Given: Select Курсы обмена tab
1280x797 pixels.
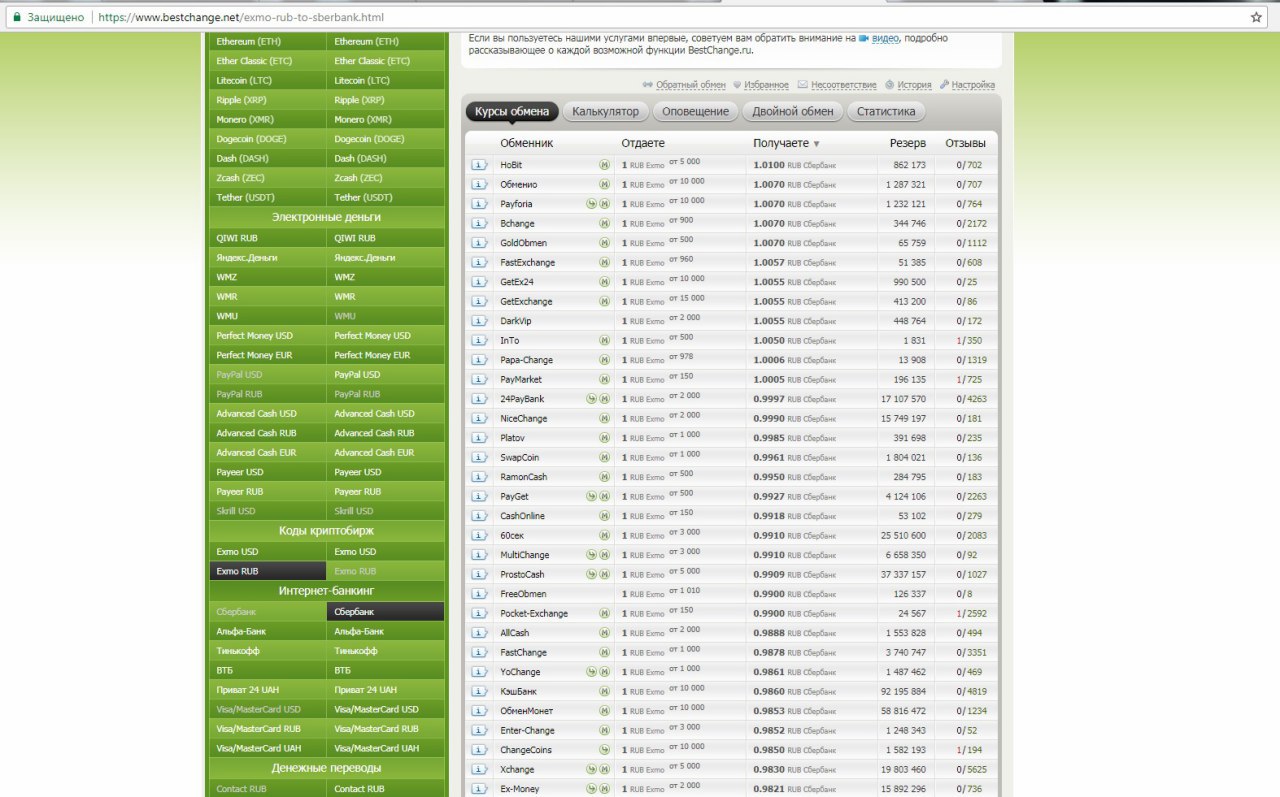Looking at the screenshot, I should click(x=512, y=111).
